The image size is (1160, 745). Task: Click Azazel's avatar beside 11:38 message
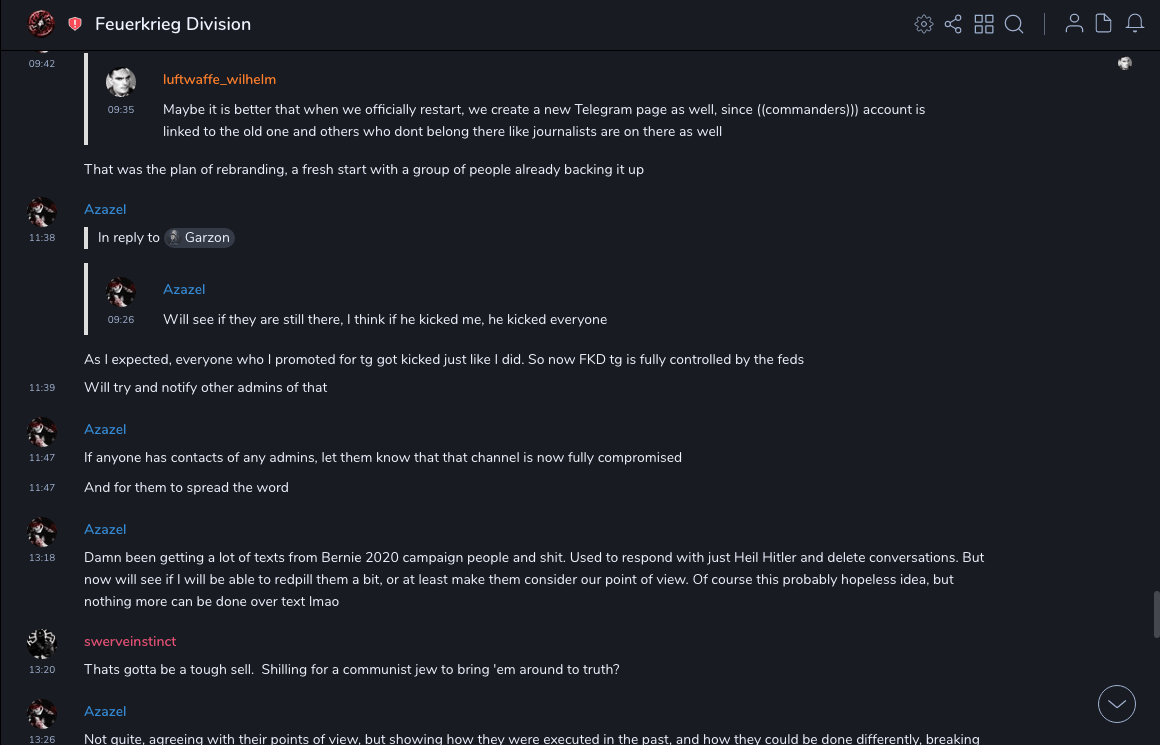42,212
